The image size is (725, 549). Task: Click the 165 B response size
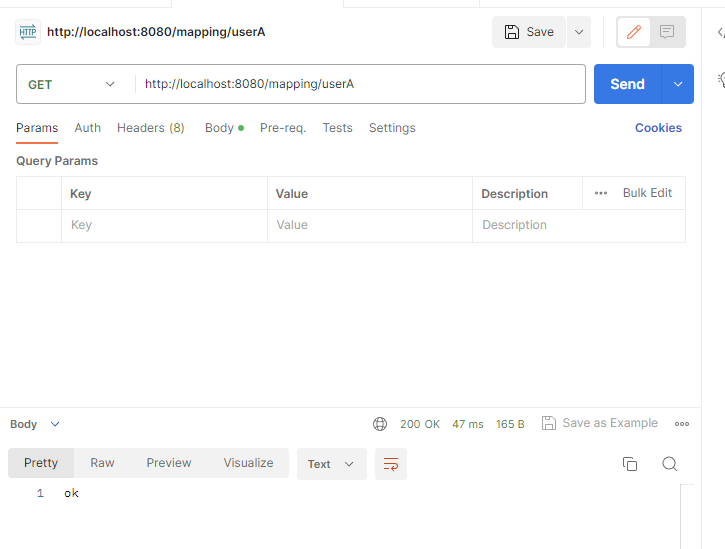[510, 424]
